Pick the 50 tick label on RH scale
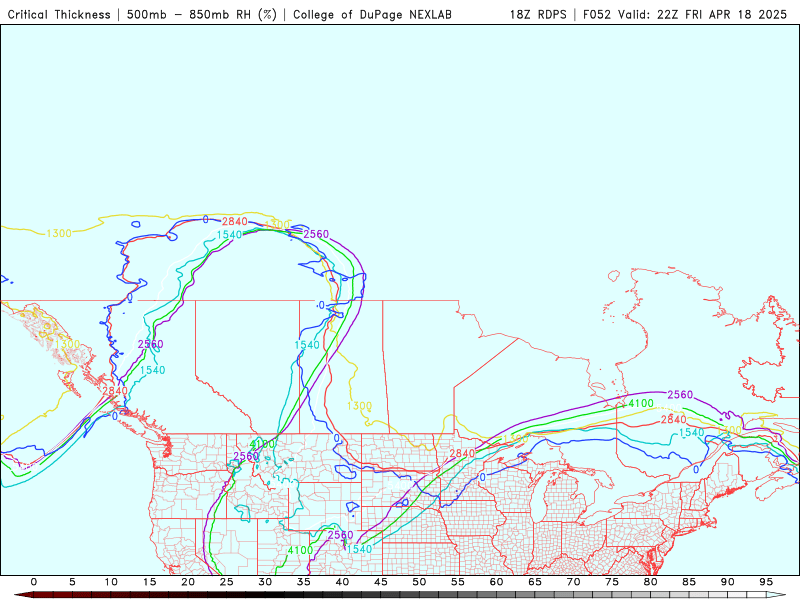Viewport: 800px width, 600px height. [x=419, y=582]
